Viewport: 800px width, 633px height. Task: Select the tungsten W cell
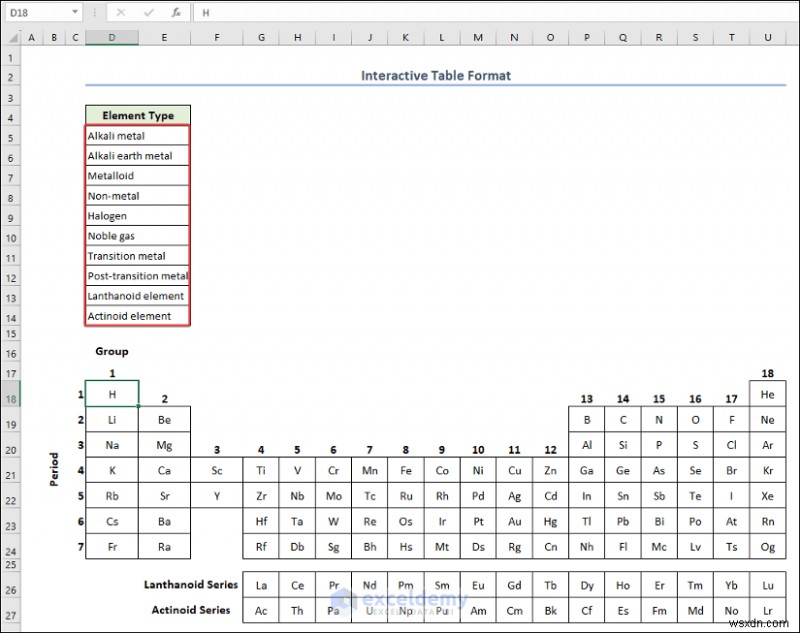(333, 521)
